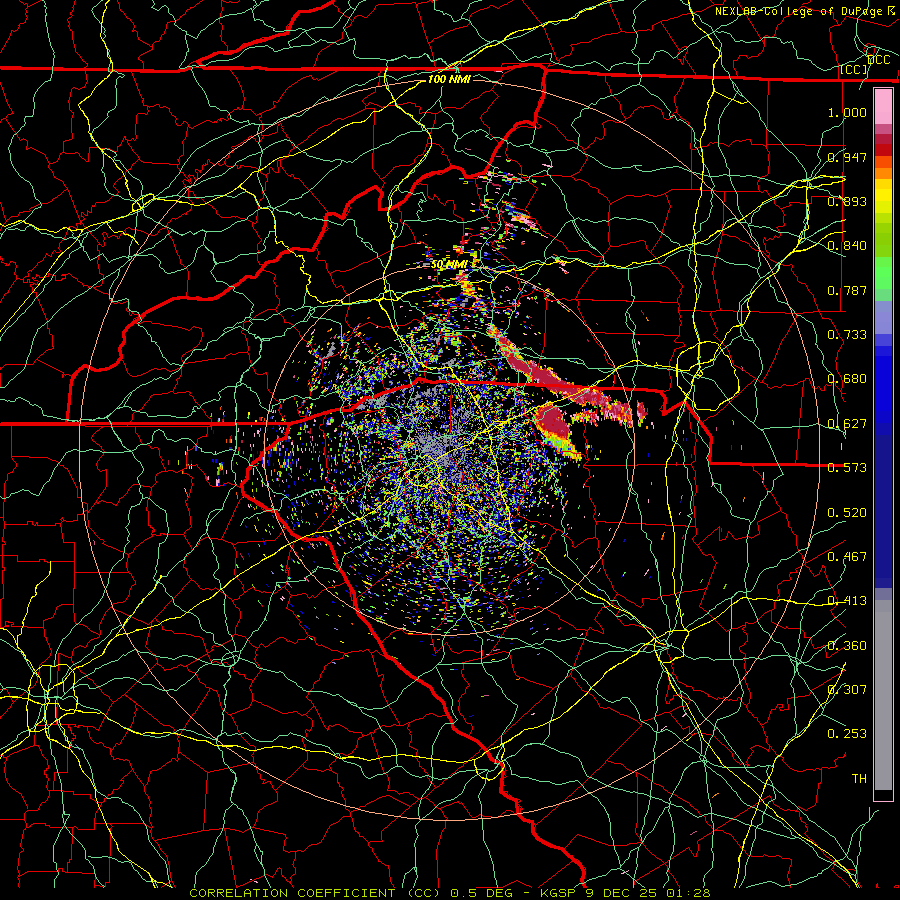Image resolution: width=900 pixels, height=900 pixels.
Task: Click the 0.413 scale value
Action: 847,601
